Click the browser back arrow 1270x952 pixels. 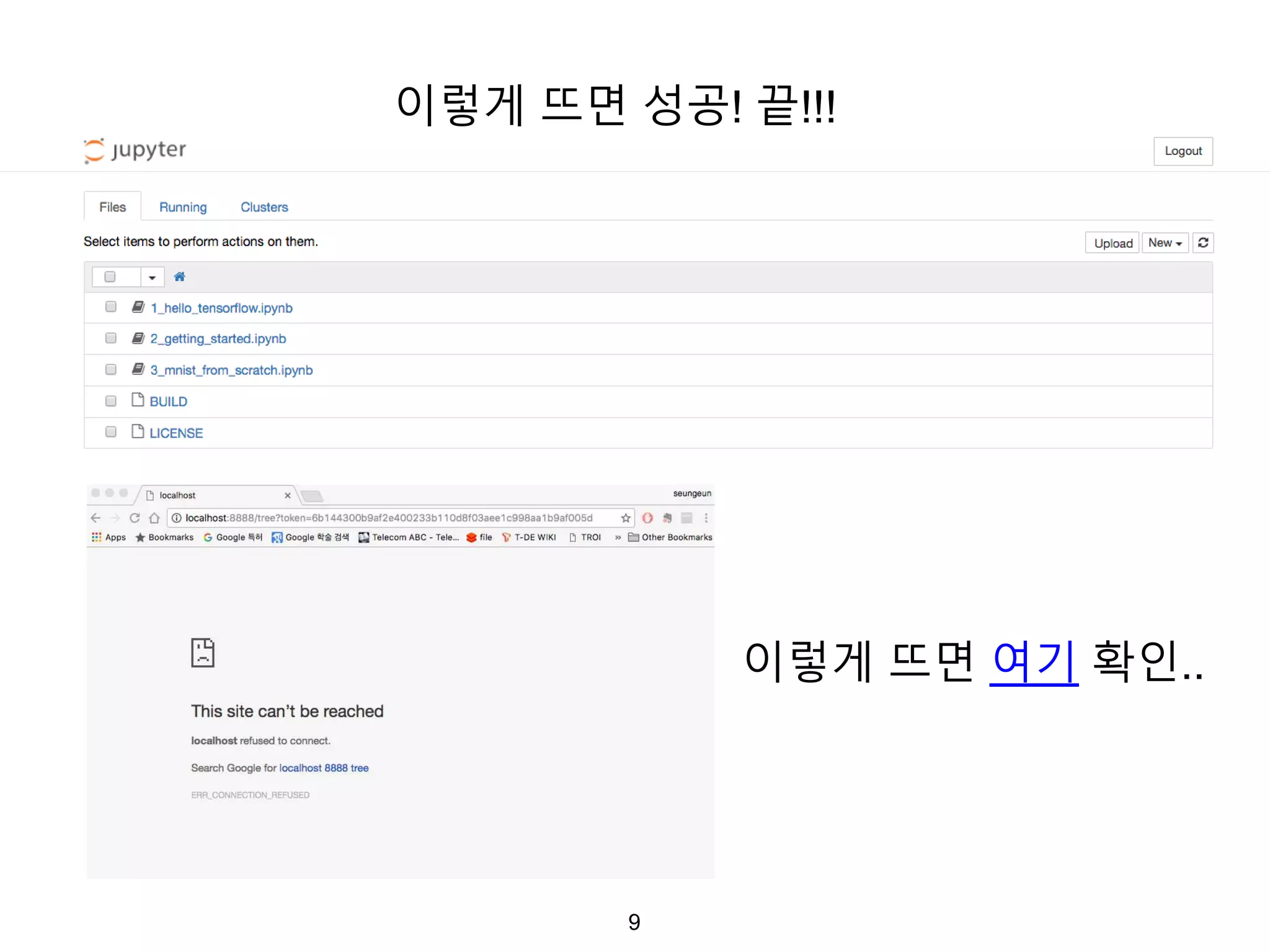coord(95,518)
